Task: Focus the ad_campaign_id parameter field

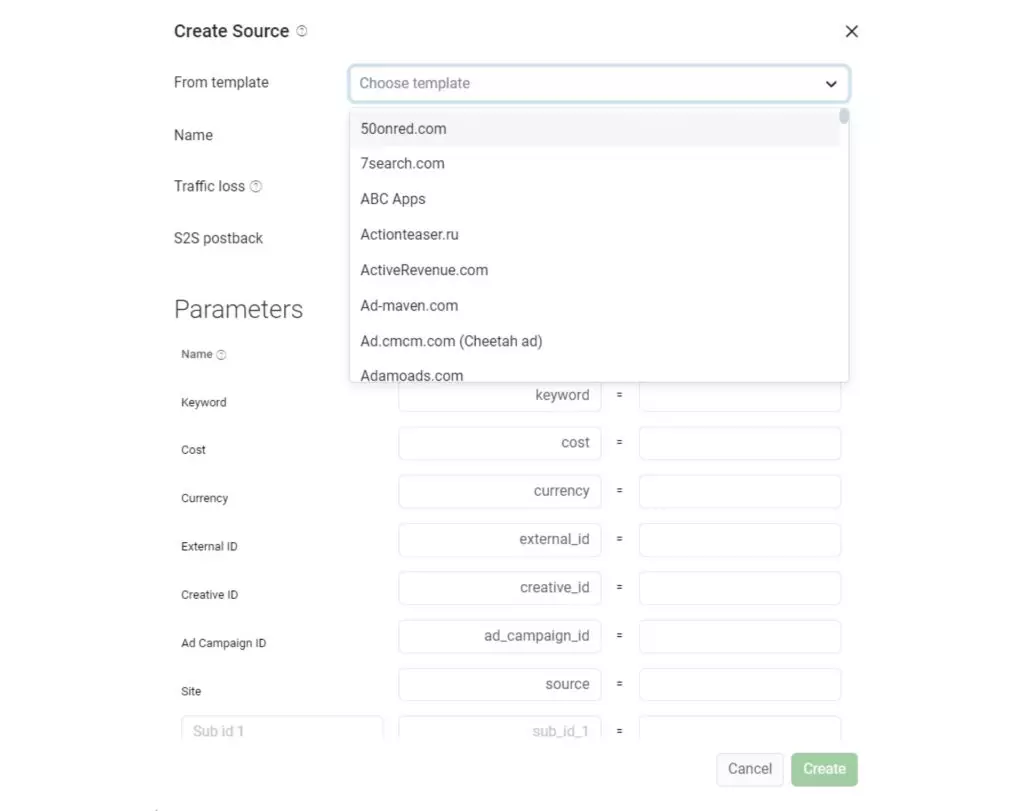Action: point(499,636)
